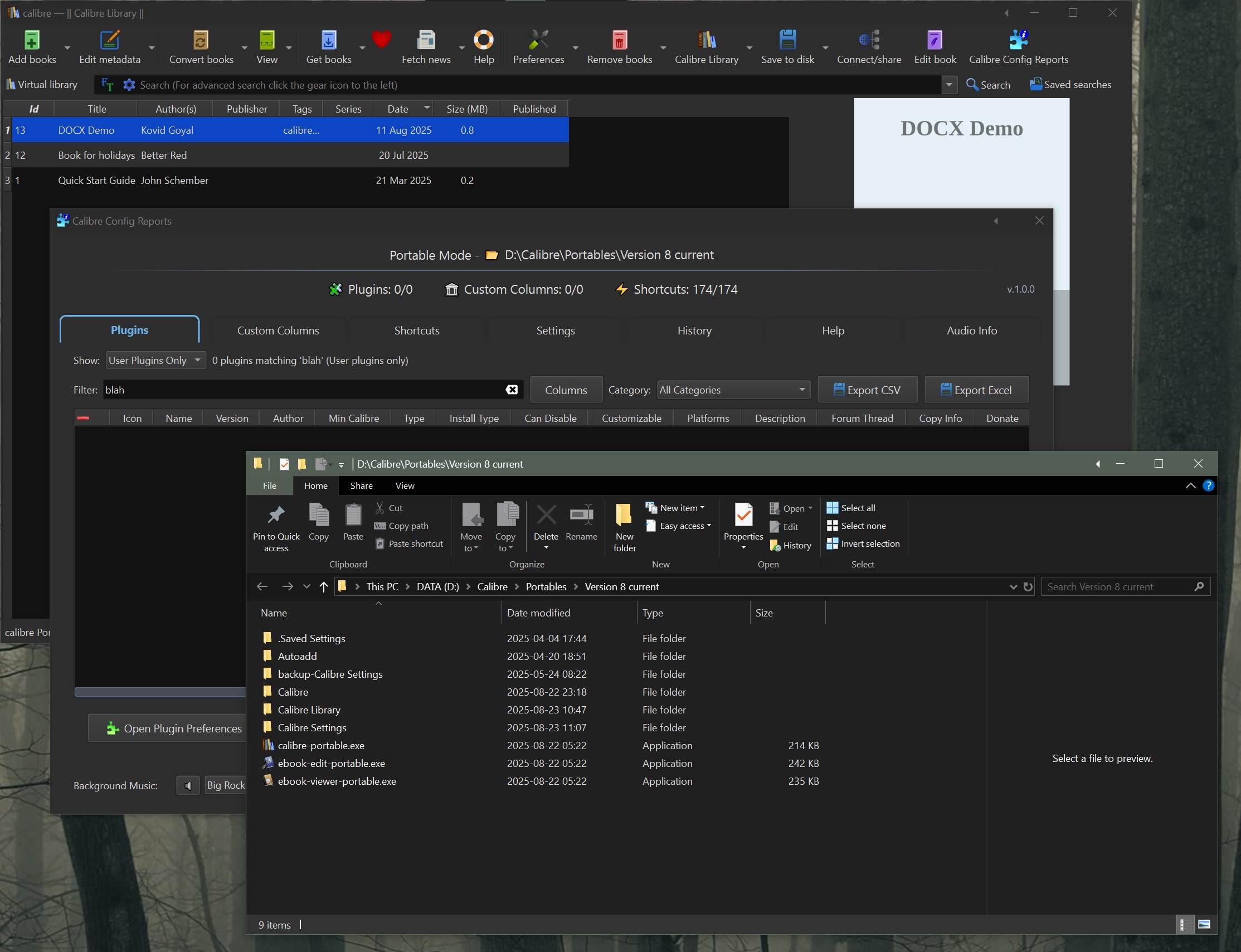The height and width of the screenshot is (952, 1241).
Task: Clear the blah filter text
Action: click(x=511, y=390)
